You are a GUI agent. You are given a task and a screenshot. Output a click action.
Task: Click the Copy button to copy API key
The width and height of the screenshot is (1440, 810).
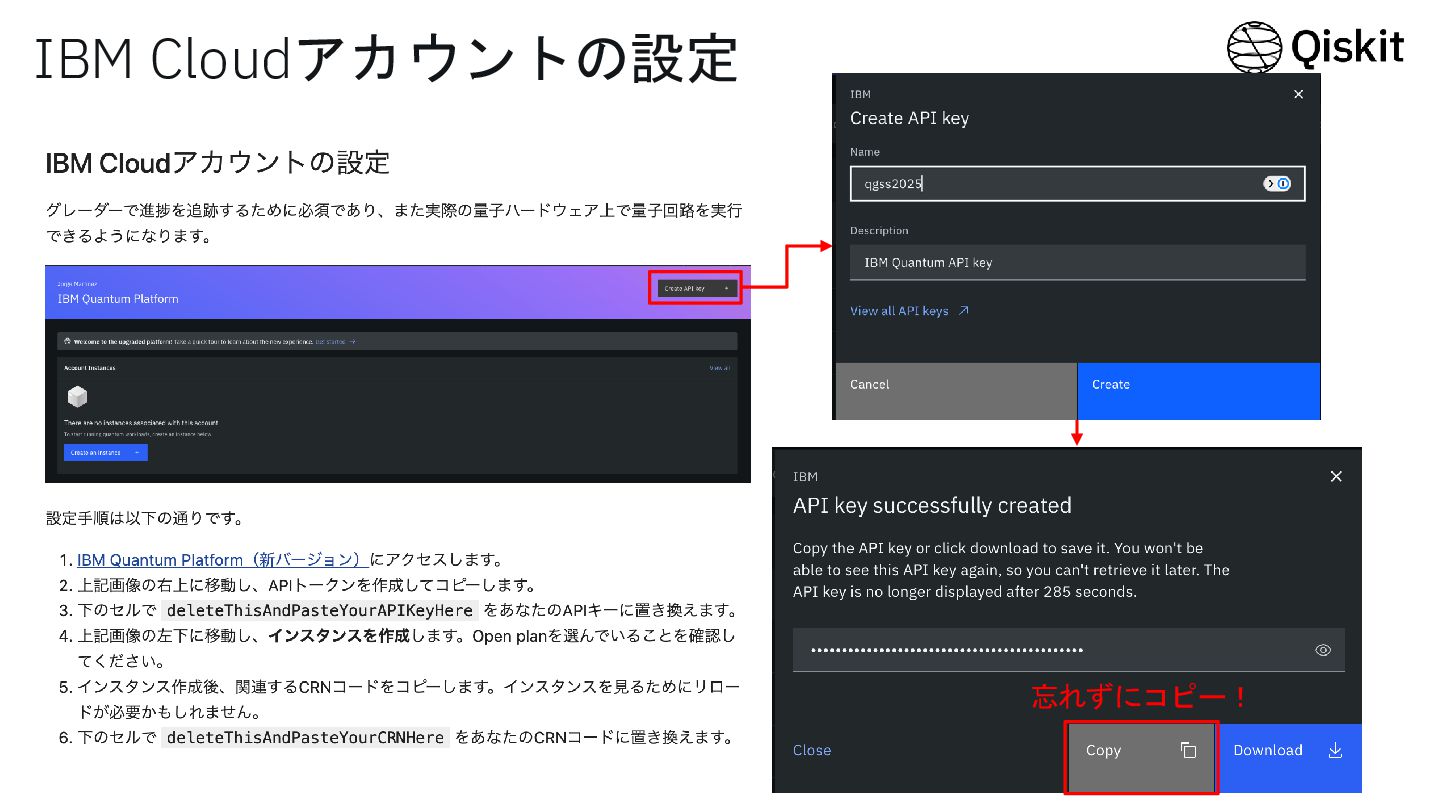[1141, 757]
